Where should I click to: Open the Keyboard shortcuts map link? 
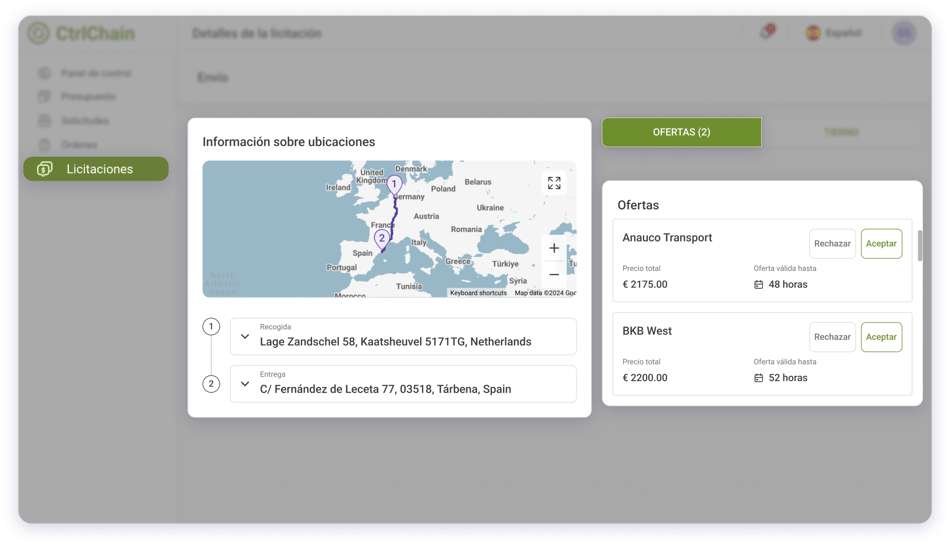pyautogui.click(x=478, y=293)
